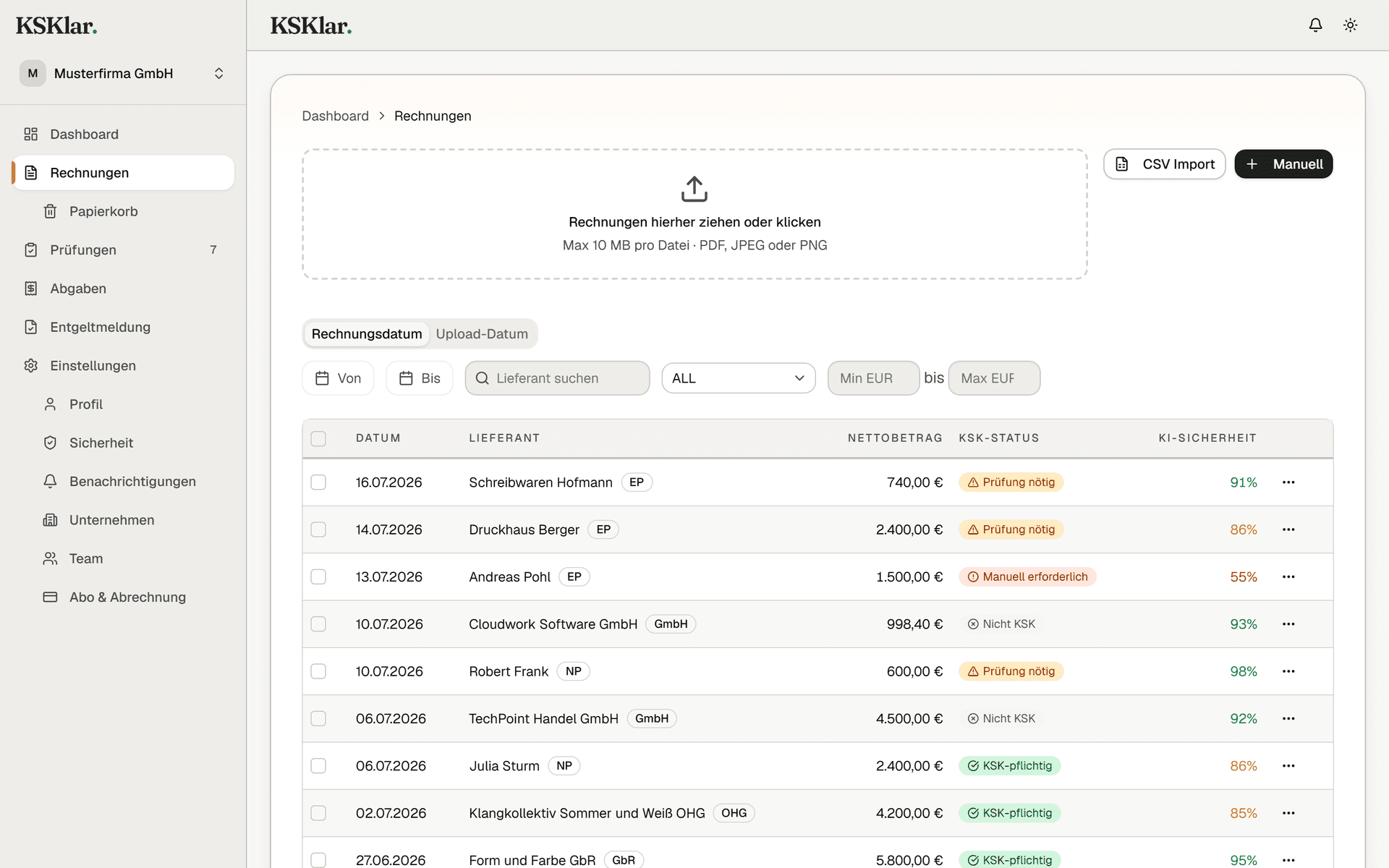
Task: Check the Cloudwork Software GmbH row checkbox
Action: [x=318, y=624]
